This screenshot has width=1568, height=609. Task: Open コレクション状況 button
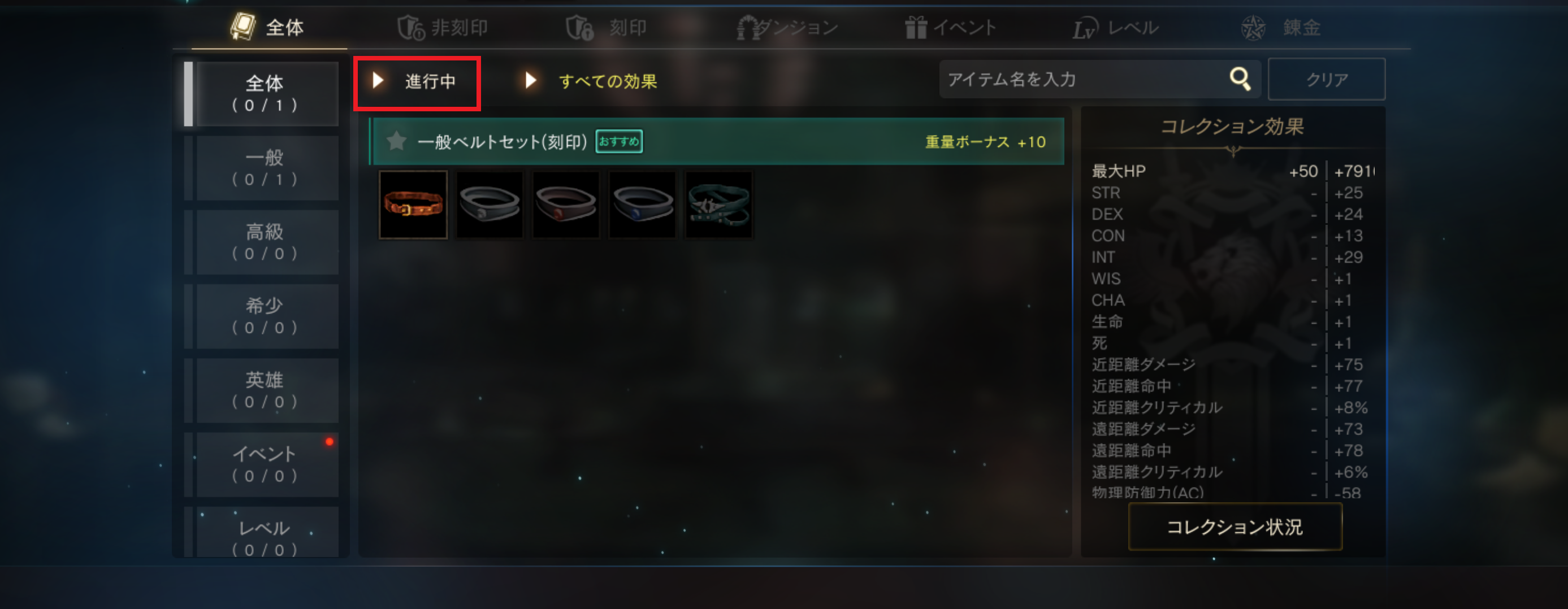click(1235, 527)
